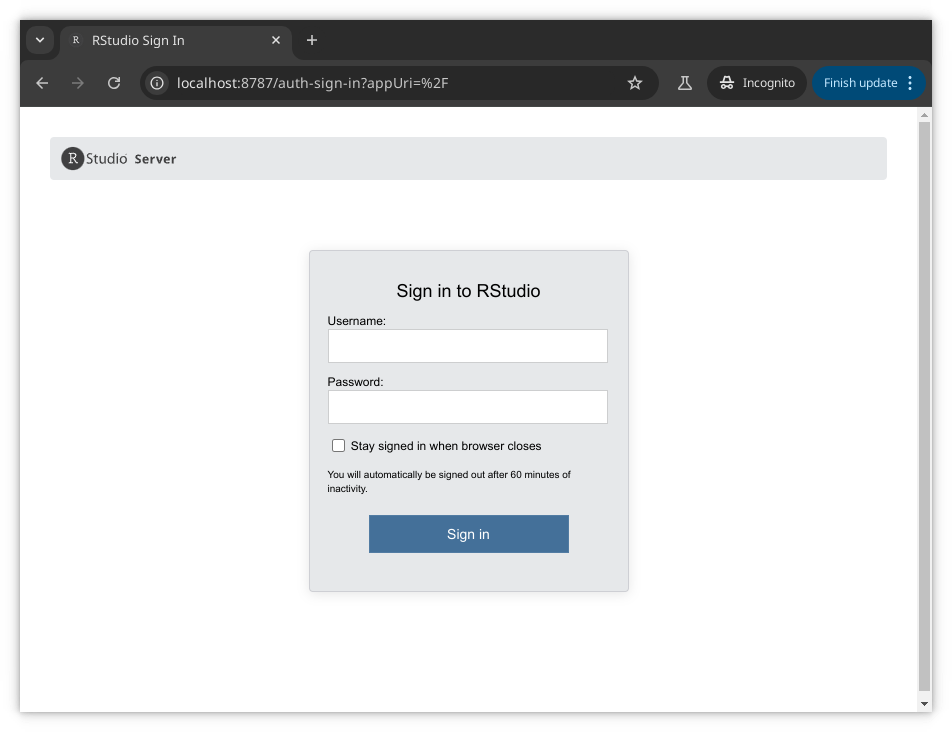The height and width of the screenshot is (732, 952).
Task: Bookmark this page with the star icon
Action: tap(634, 83)
